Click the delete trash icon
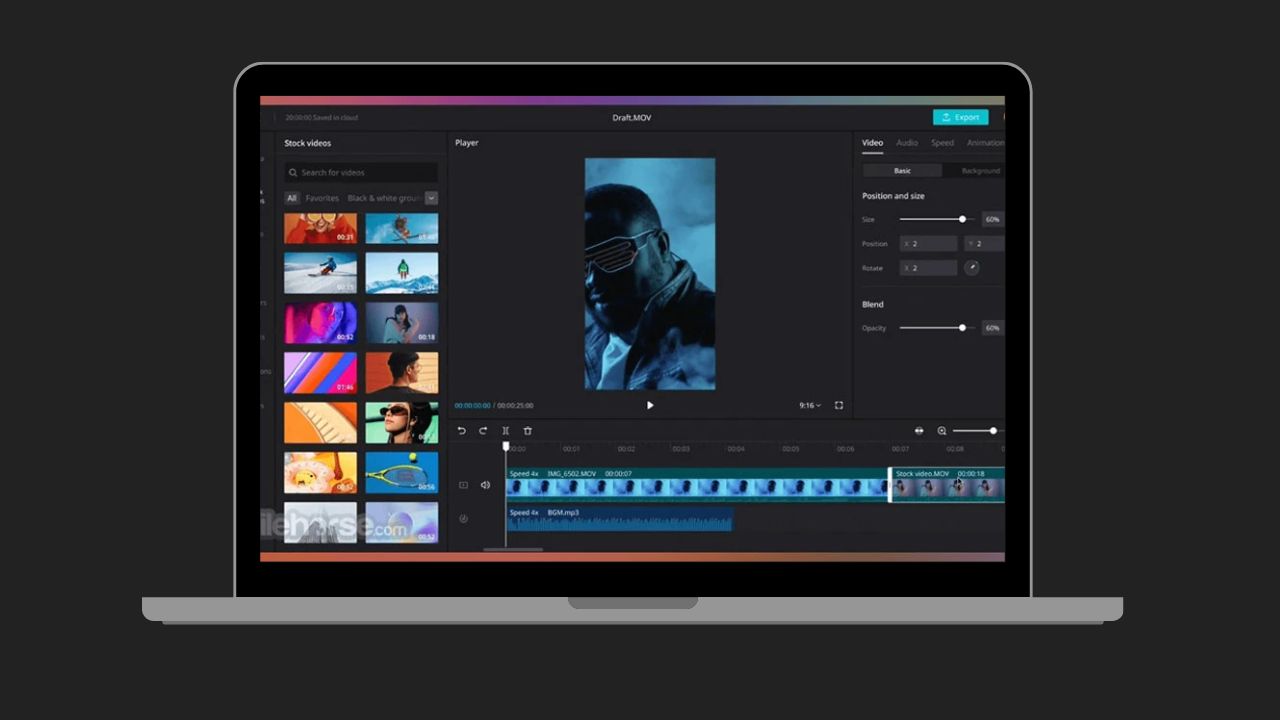This screenshot has width=1280, height=720. tap(527, 431)
